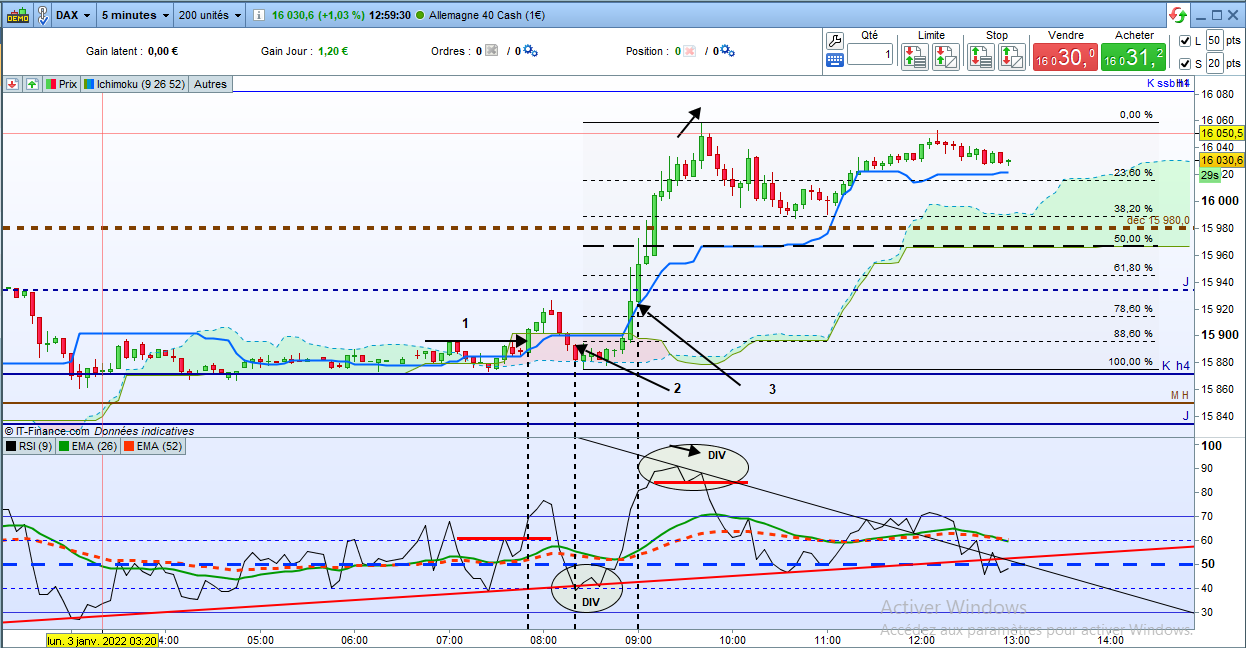Click second Limite order icon
Image resolution: width=1246 pixels, height=648 pixels.
click(946, 57)
